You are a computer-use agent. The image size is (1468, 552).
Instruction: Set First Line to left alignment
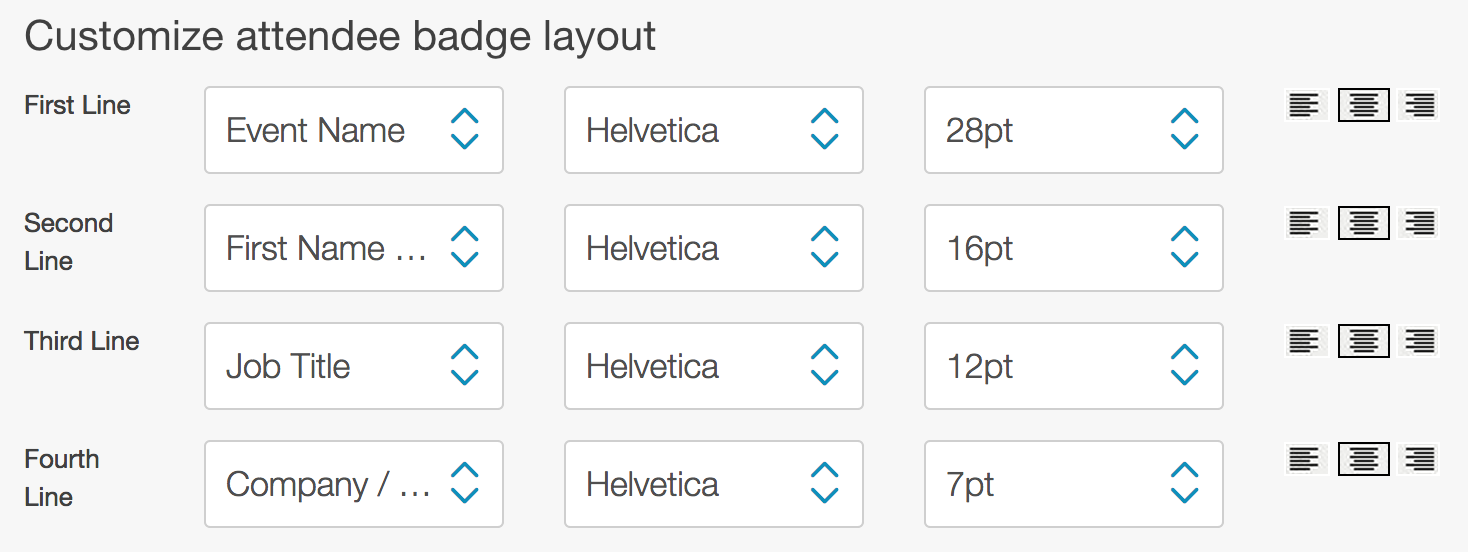pos(1304,105)
